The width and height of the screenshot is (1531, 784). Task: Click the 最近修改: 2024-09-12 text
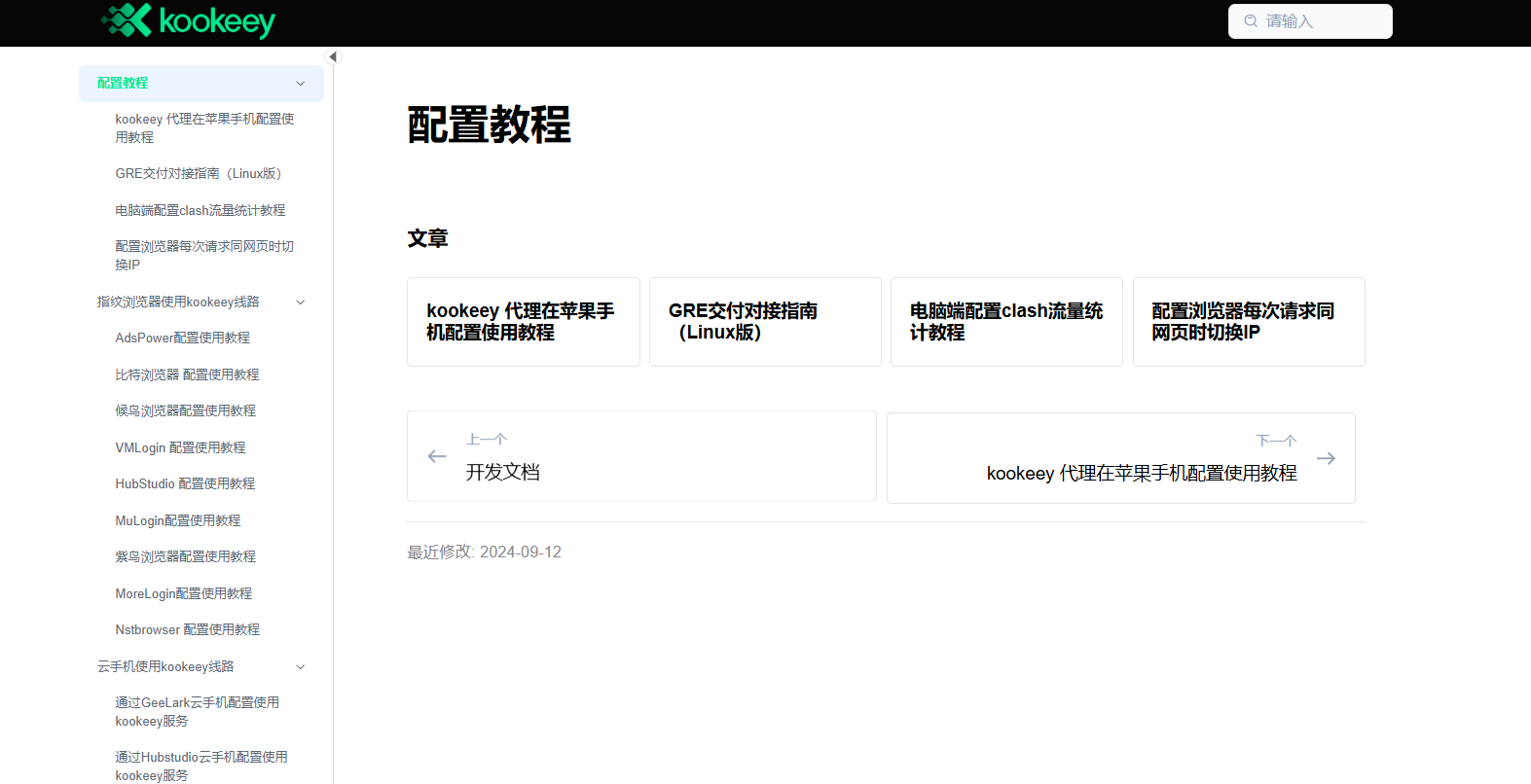[x=485, y=552]
